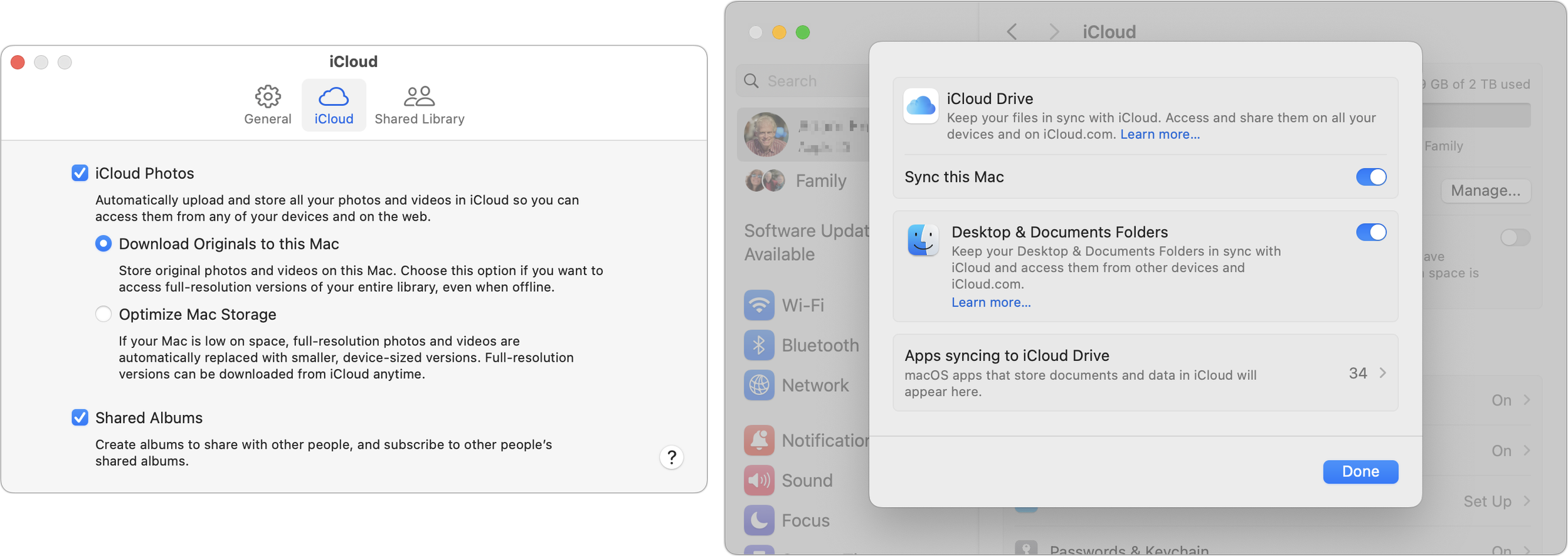Viewport: 1568px width, 556px height.
Task: Uncheck the iCloud Photos checkbox
Action: tap(80, 173)
